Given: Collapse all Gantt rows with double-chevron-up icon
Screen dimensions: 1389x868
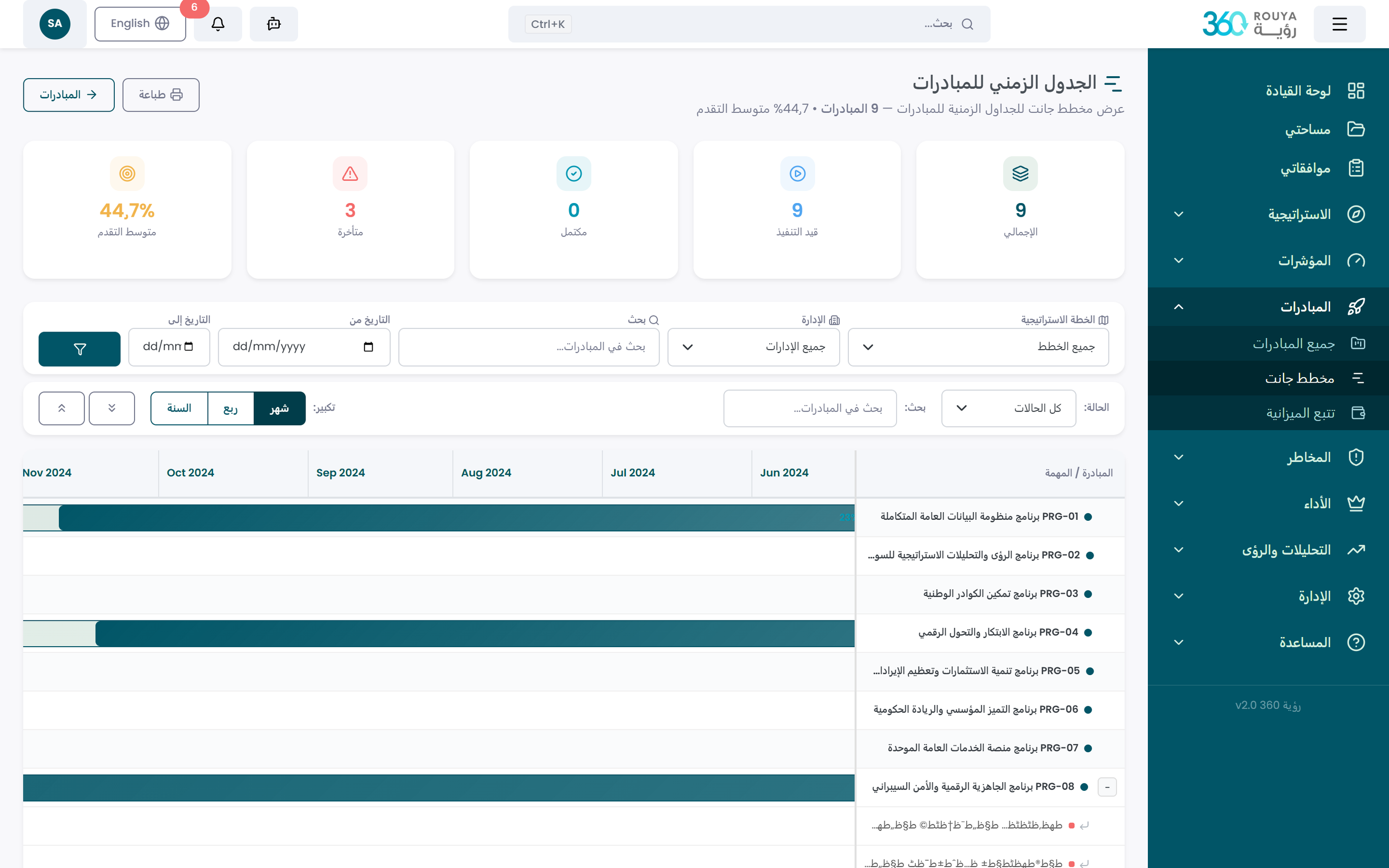Looking at the screenshot, I should click(61, 408).
